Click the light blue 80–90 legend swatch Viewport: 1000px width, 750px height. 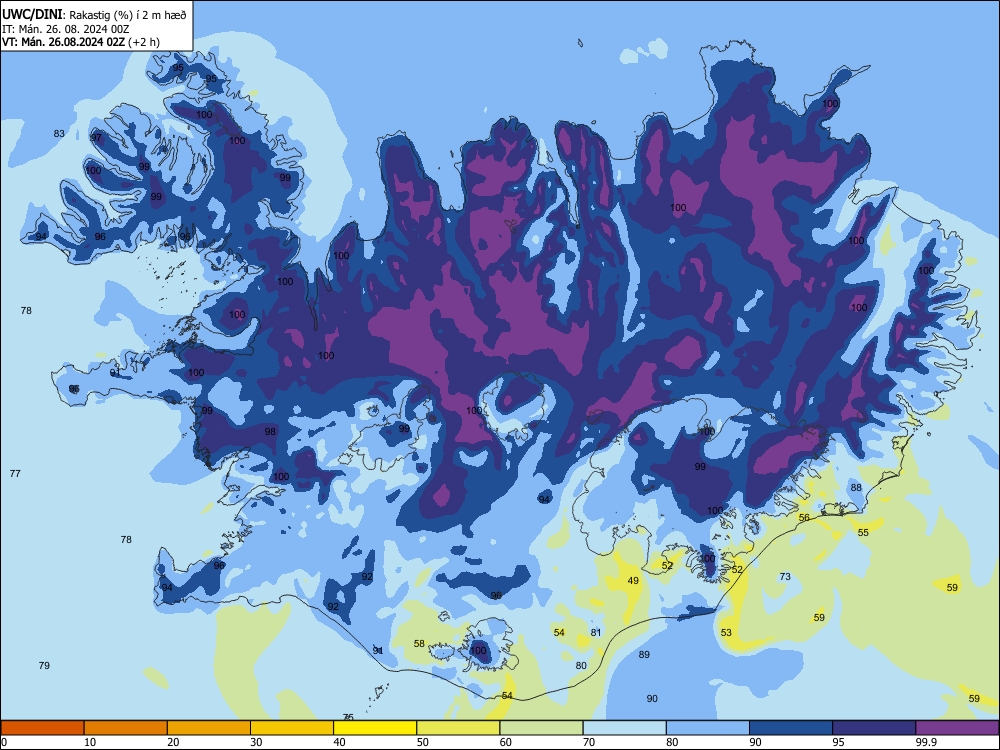707,728
